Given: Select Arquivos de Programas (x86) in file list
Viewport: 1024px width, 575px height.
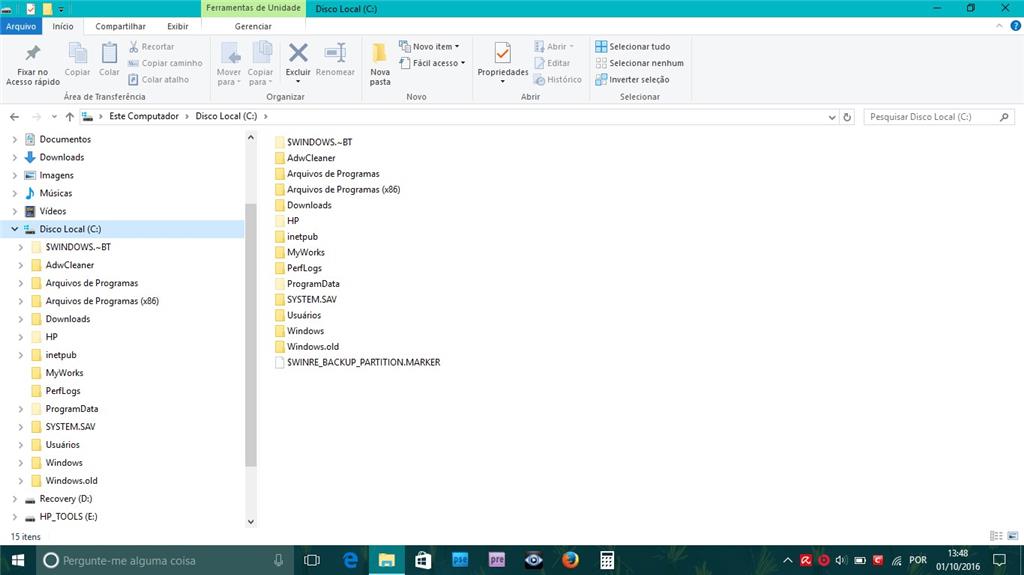Looking at the screenshot, I should click(338, 189).
